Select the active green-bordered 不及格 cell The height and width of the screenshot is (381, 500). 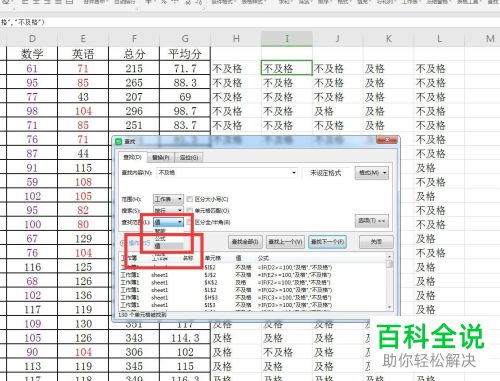coord(287,68)
